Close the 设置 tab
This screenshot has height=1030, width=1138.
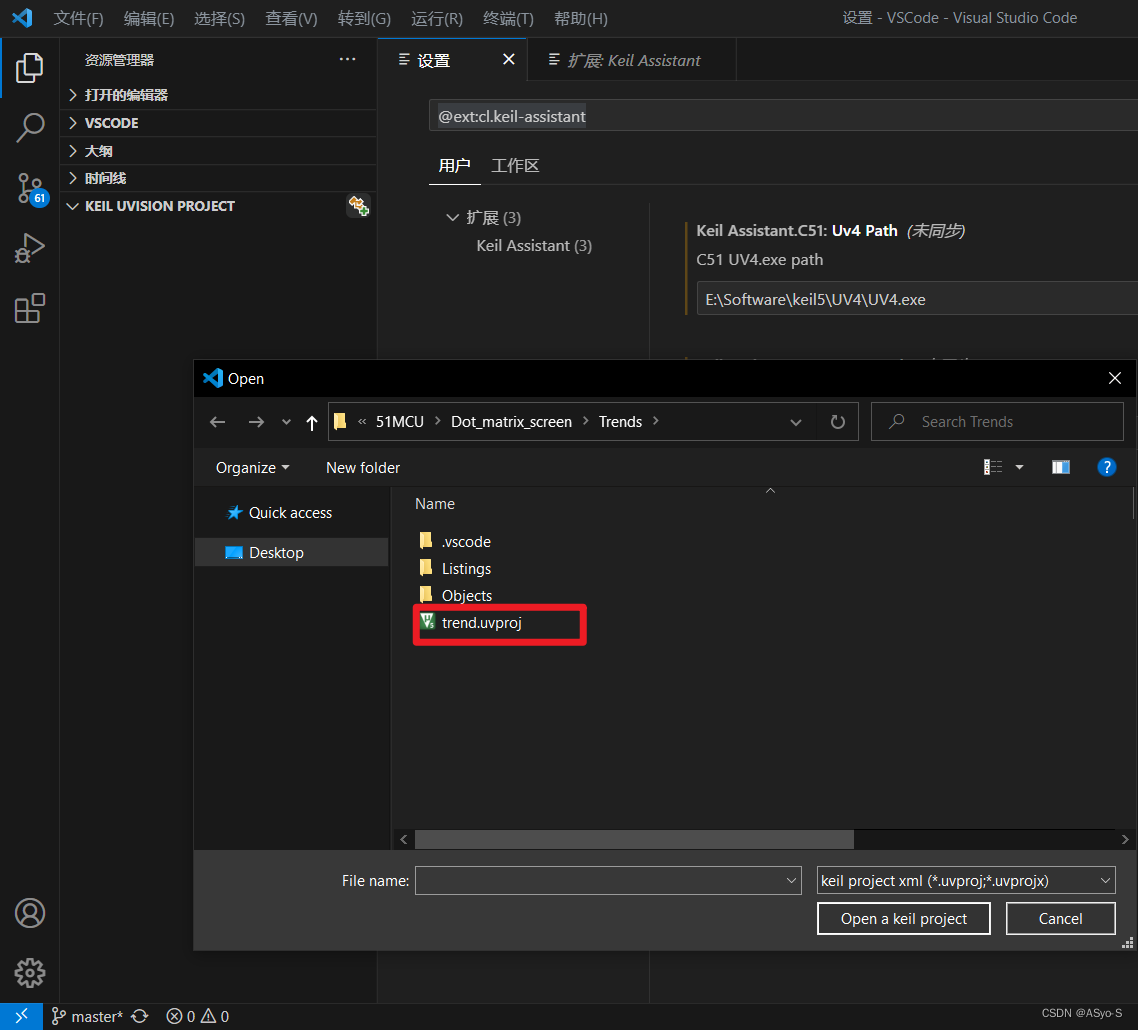click(509, 59)
